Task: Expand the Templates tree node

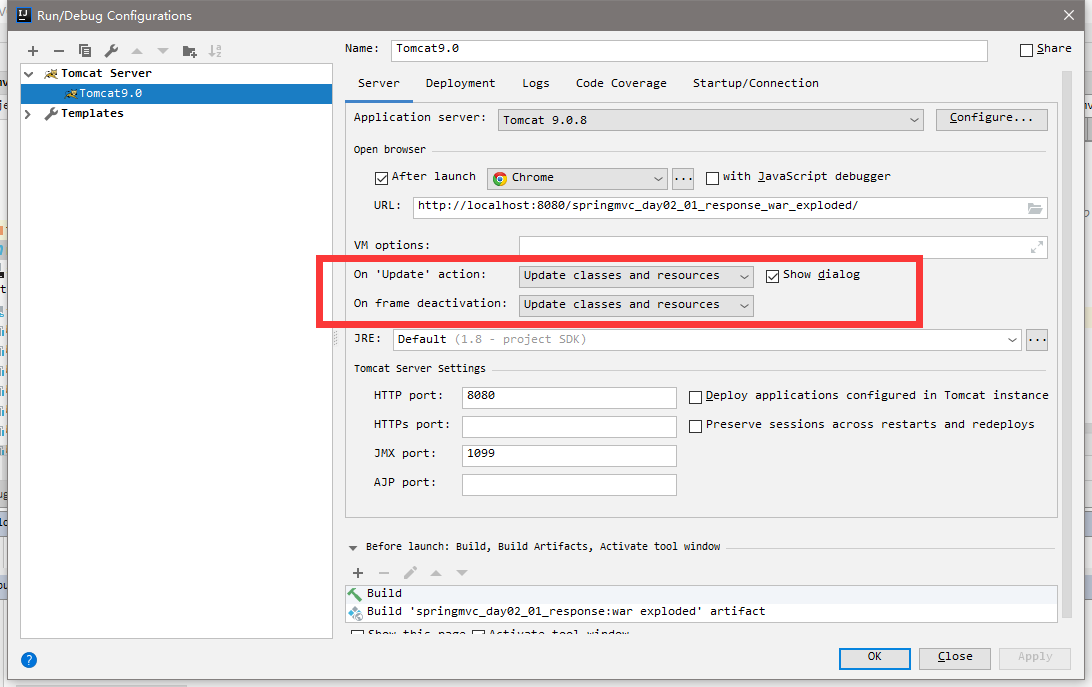Action: [x=28, y=114]
